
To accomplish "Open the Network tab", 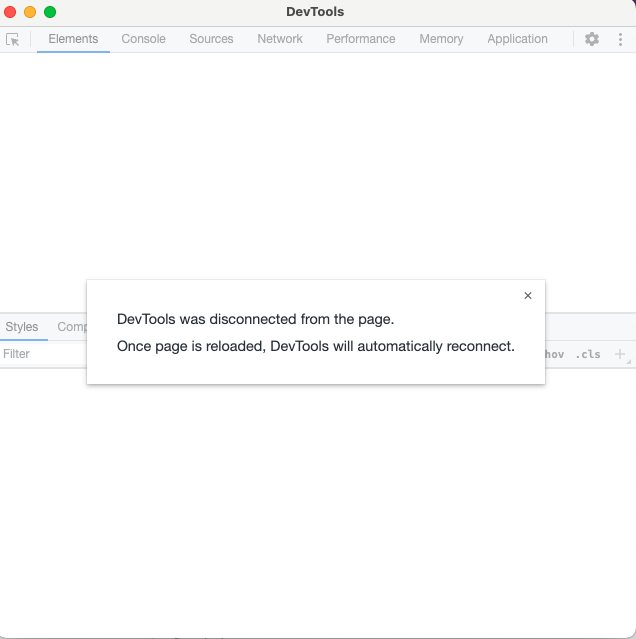I will tap(280, 39).
